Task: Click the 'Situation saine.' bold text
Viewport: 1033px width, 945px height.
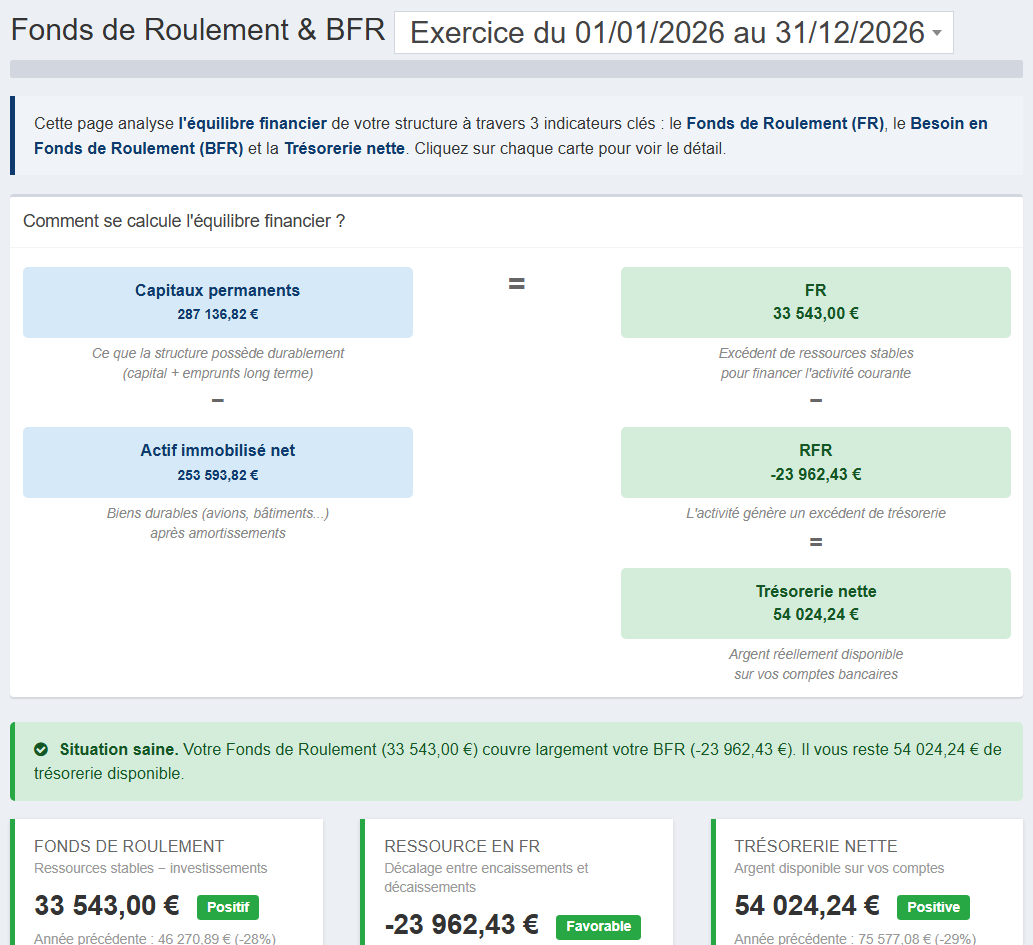Action: [119, 749]
